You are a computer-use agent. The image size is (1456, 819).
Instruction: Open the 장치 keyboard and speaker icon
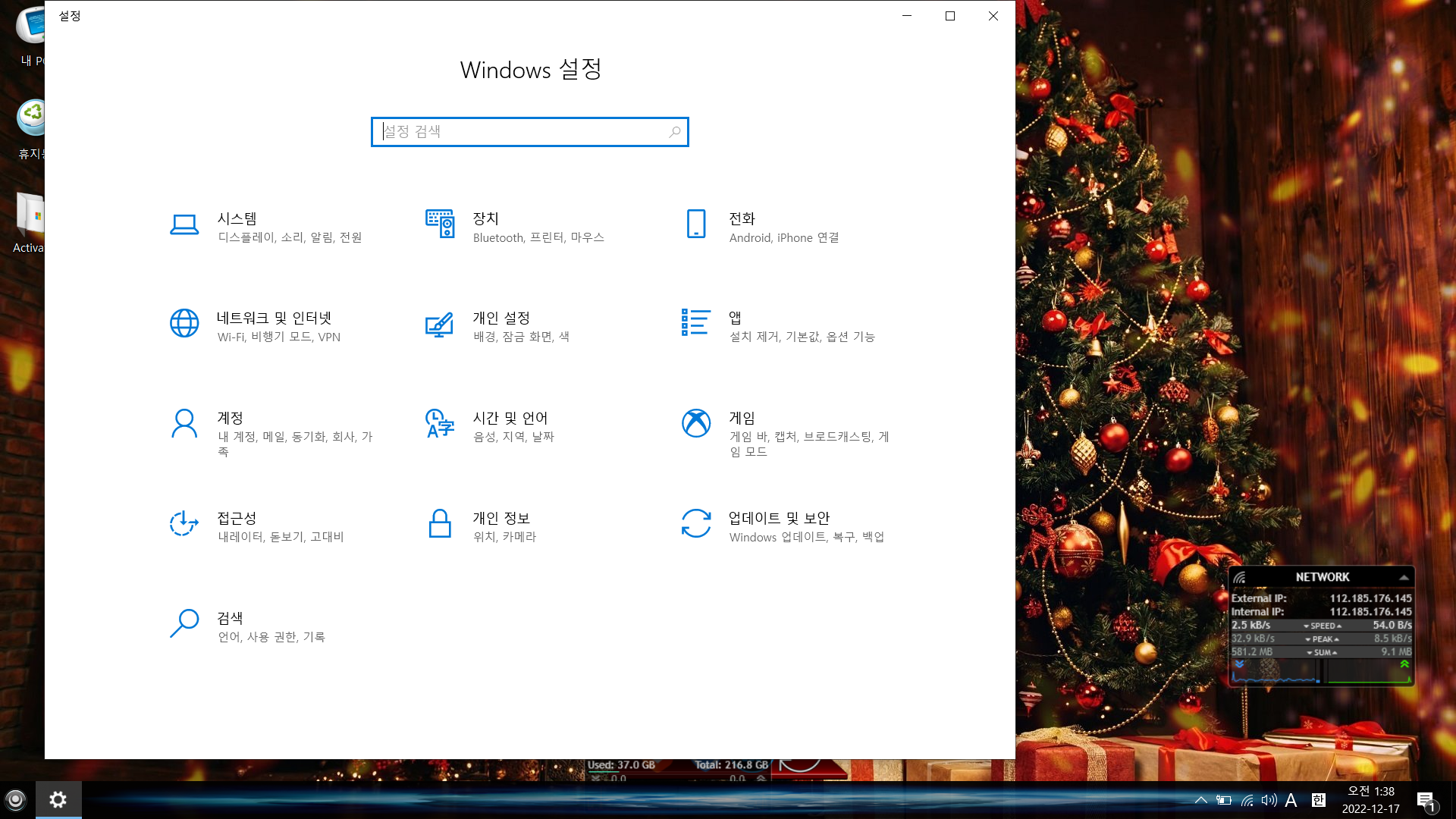coord(440,224)
